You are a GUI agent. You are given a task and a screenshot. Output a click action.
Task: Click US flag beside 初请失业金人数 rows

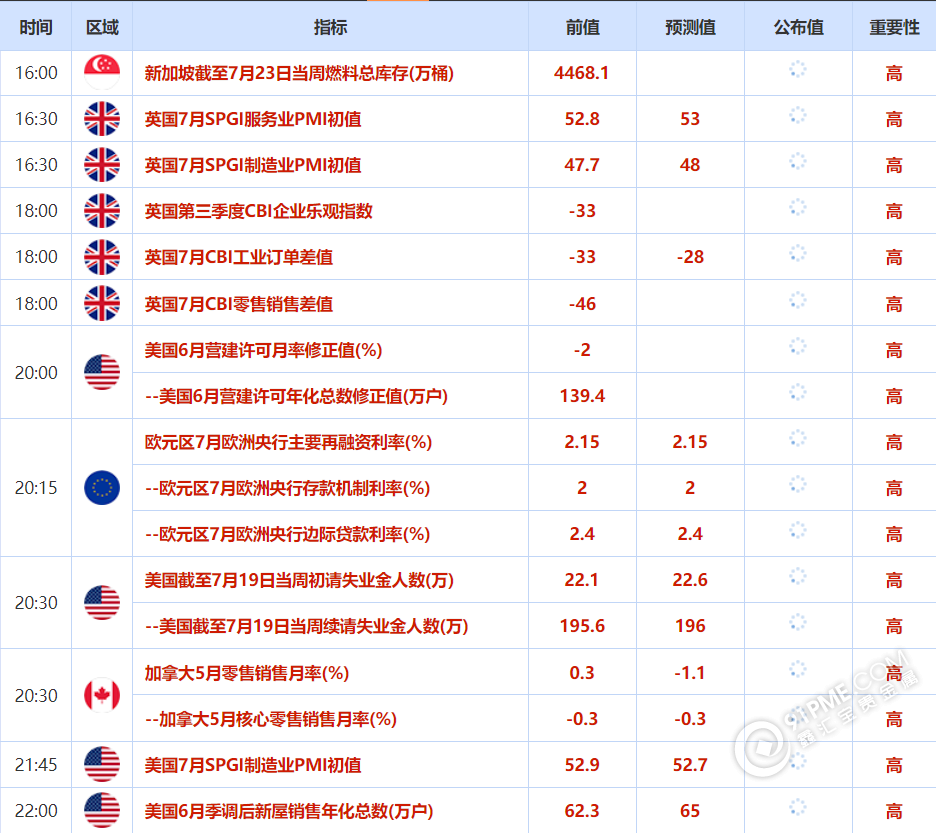[102, 603]
